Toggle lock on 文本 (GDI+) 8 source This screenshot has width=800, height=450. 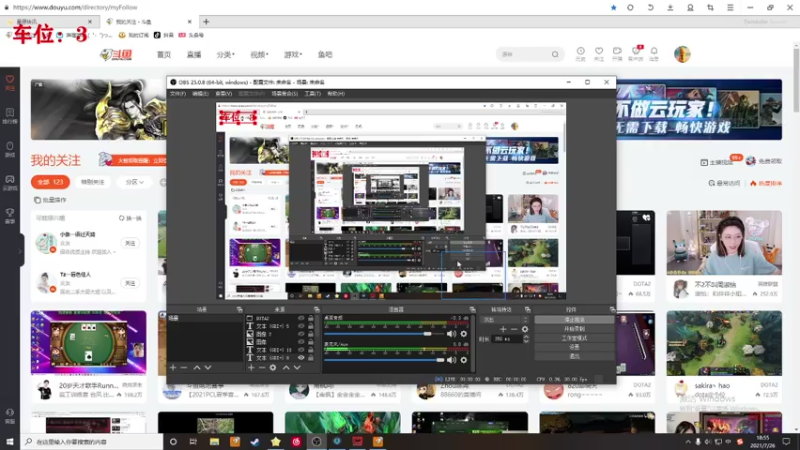(x=311, y=358)
